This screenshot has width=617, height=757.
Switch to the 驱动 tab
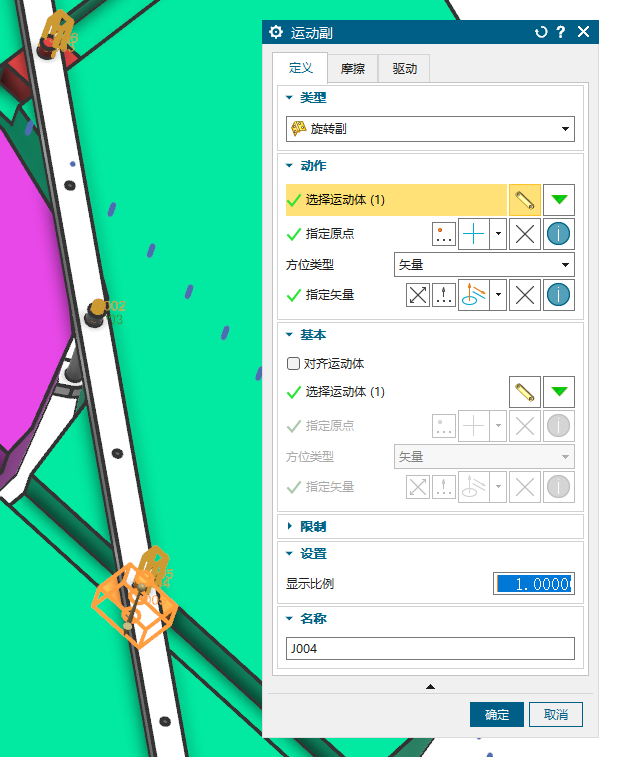tap(404, 69)
